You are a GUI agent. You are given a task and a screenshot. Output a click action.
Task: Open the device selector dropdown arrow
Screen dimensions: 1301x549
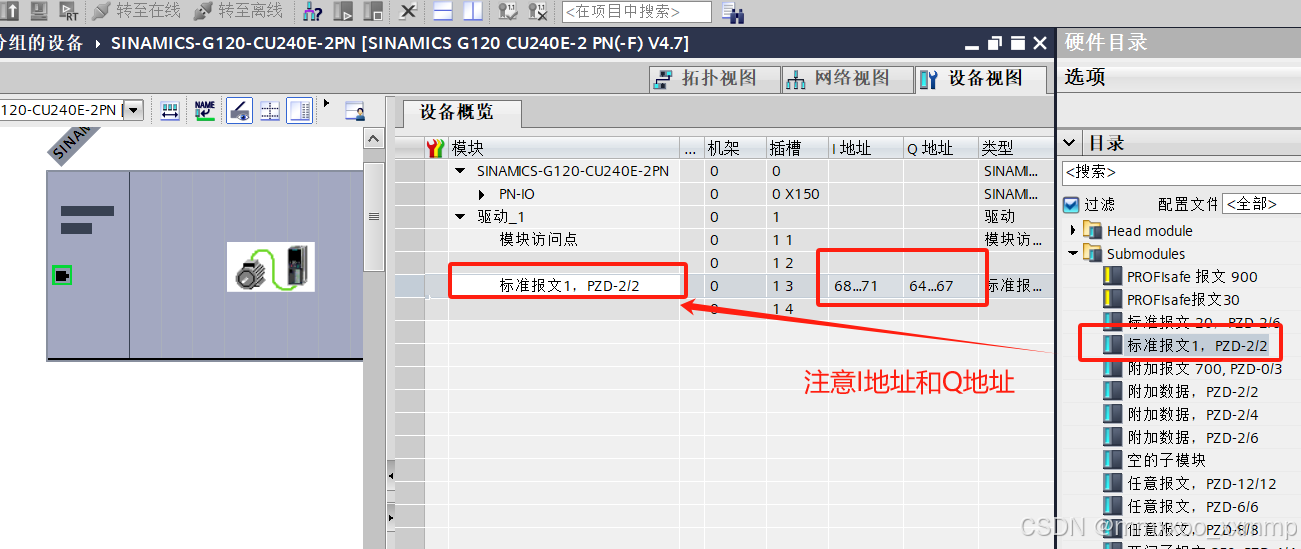[x=133, y=110]
